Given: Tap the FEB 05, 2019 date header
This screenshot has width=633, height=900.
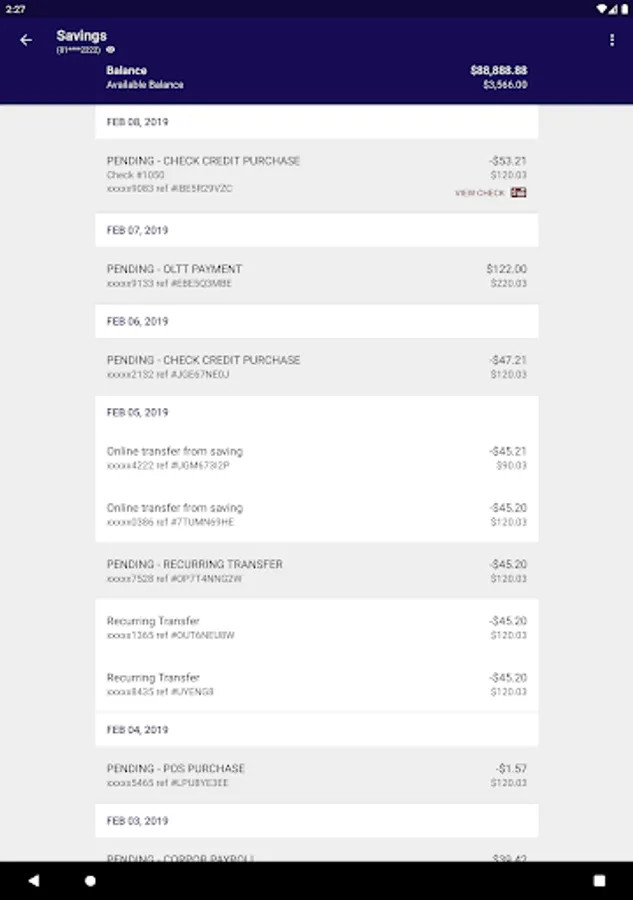Looking at the screenshot, I should coord(138,412).
